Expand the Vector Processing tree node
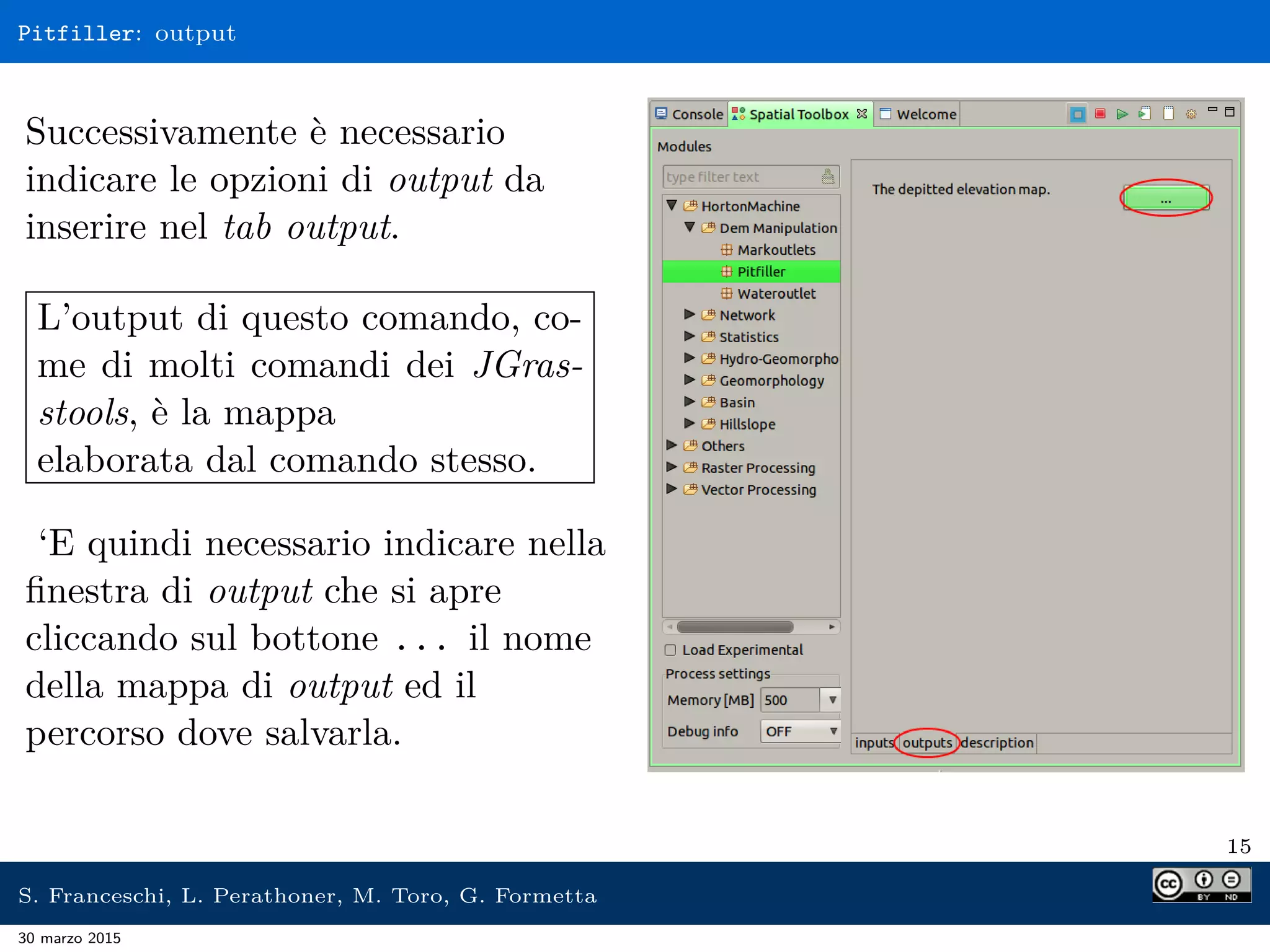1270x952 pixels. [671, 488]
